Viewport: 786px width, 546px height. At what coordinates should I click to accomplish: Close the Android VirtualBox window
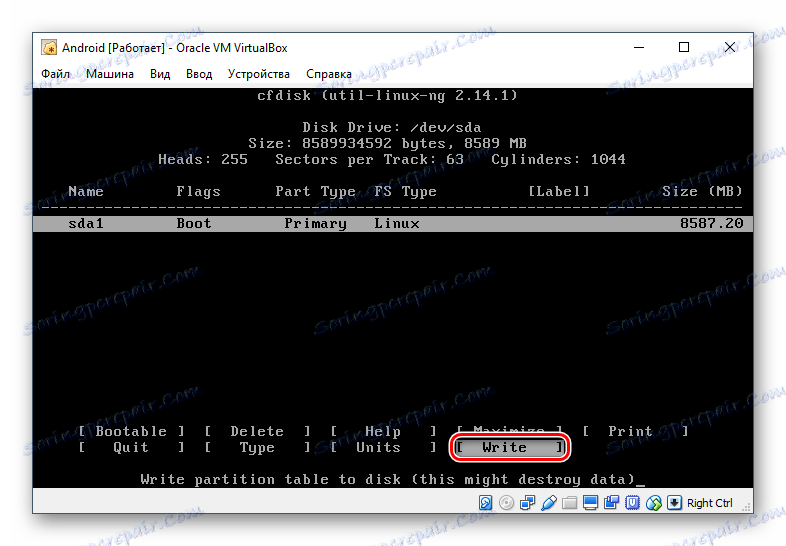point(730,48)
